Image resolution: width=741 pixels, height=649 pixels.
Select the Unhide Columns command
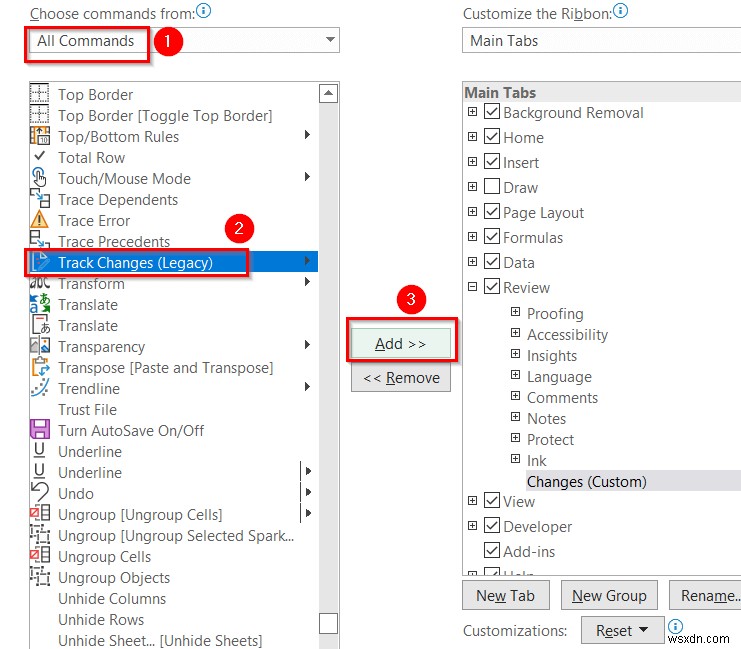coord(112,598)
